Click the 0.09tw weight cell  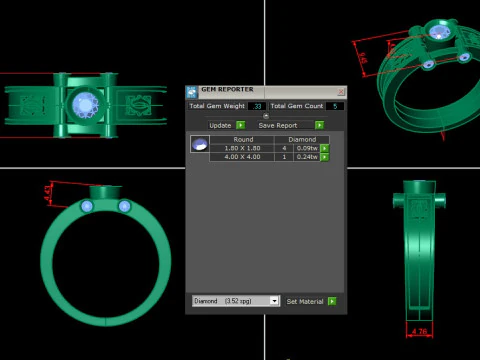307,148
